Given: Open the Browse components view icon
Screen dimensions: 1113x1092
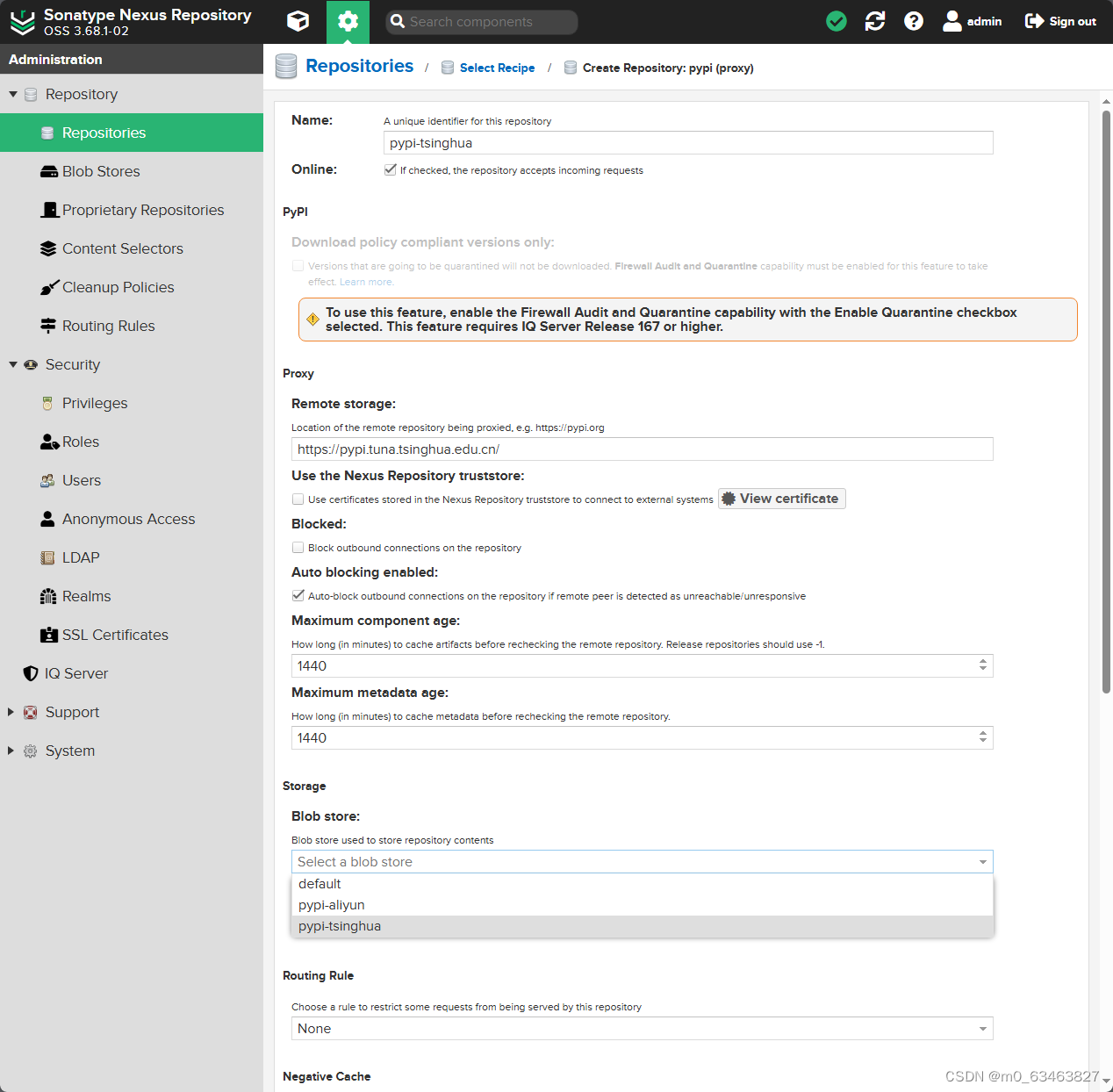Looking at the screenshot, I should (298, 20).
